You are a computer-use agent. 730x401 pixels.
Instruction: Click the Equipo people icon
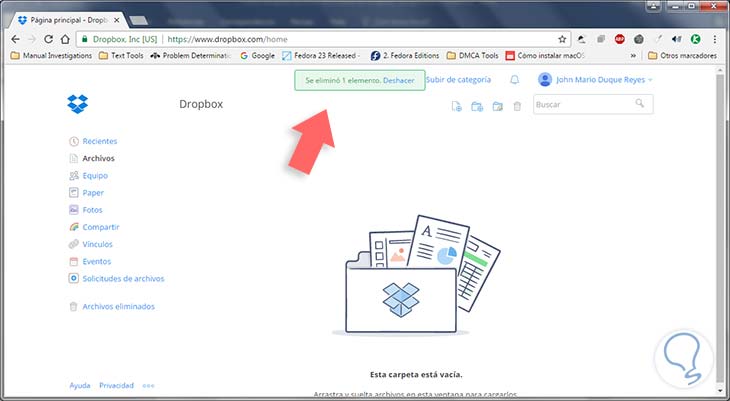pos(74,176)
